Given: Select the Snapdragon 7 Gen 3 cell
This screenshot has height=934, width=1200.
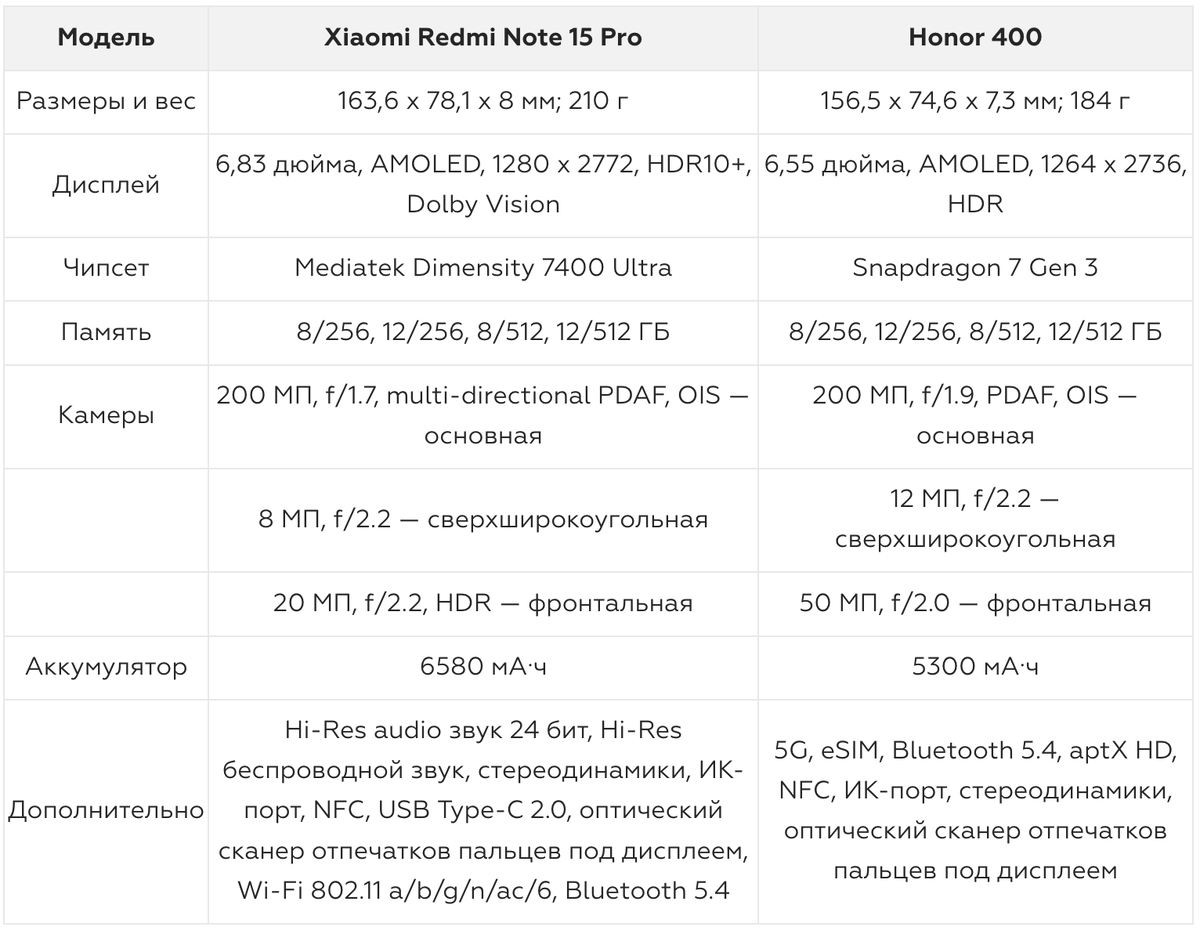Looking at the screenshot, I should (975, 267).
